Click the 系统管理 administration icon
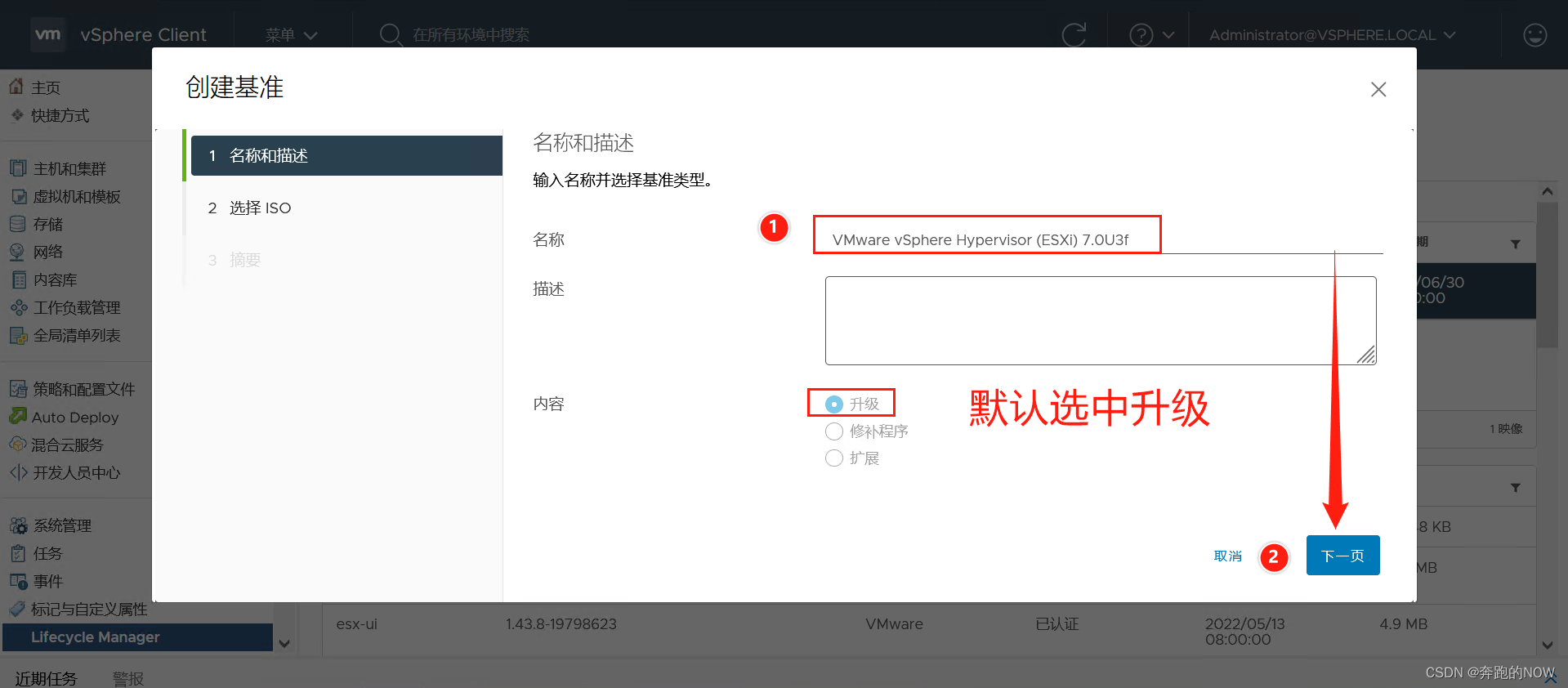The width and height of the screenshot is (1568, 688). (x=18, y=525)
